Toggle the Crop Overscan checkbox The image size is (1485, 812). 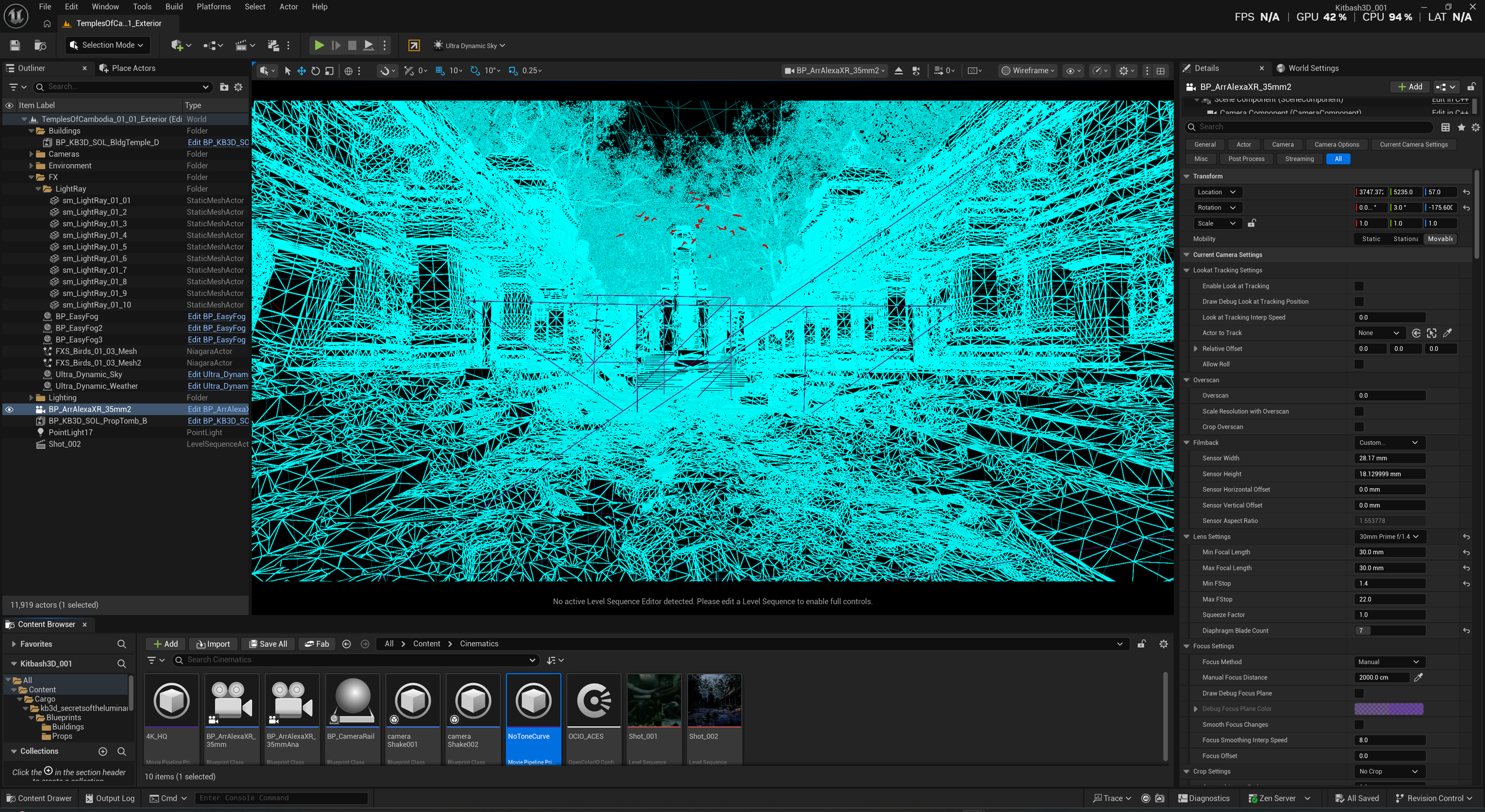1358,427
